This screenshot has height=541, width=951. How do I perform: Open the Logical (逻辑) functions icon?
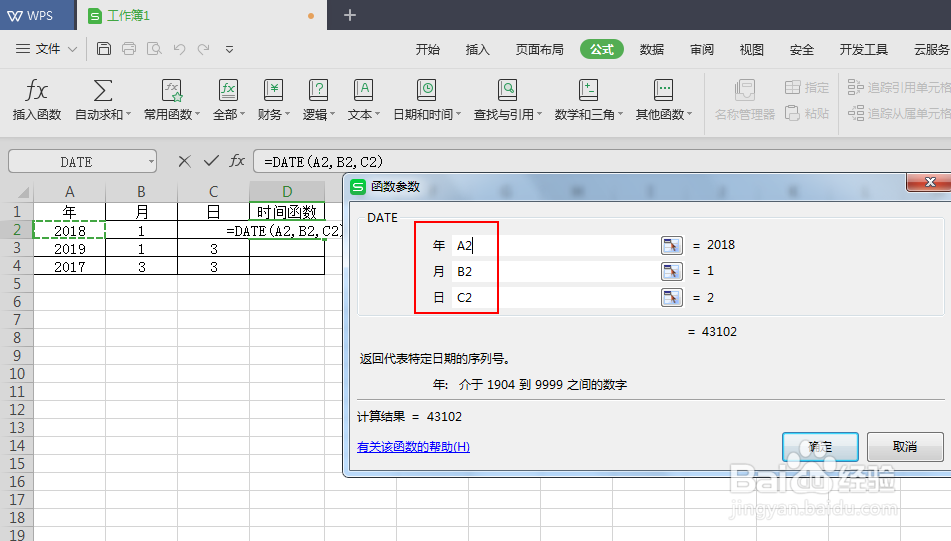[x=318, y=91]
